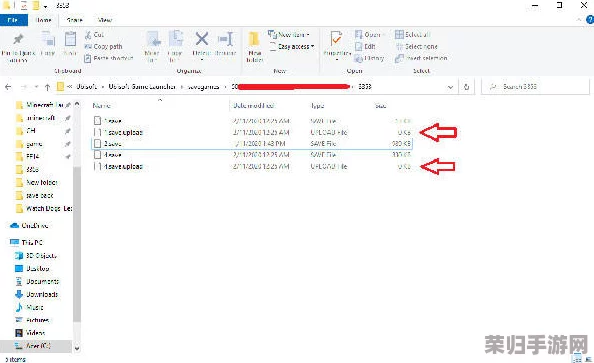This screenshot has height=363, width=594.
Task: Select the 1.save file
Action: 252,121
